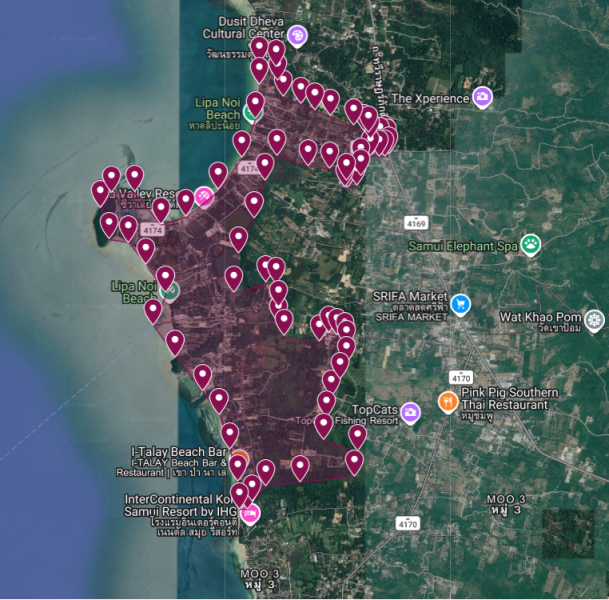
Task: Click the Samui Elephant Spa label
Action: (463, 246)
